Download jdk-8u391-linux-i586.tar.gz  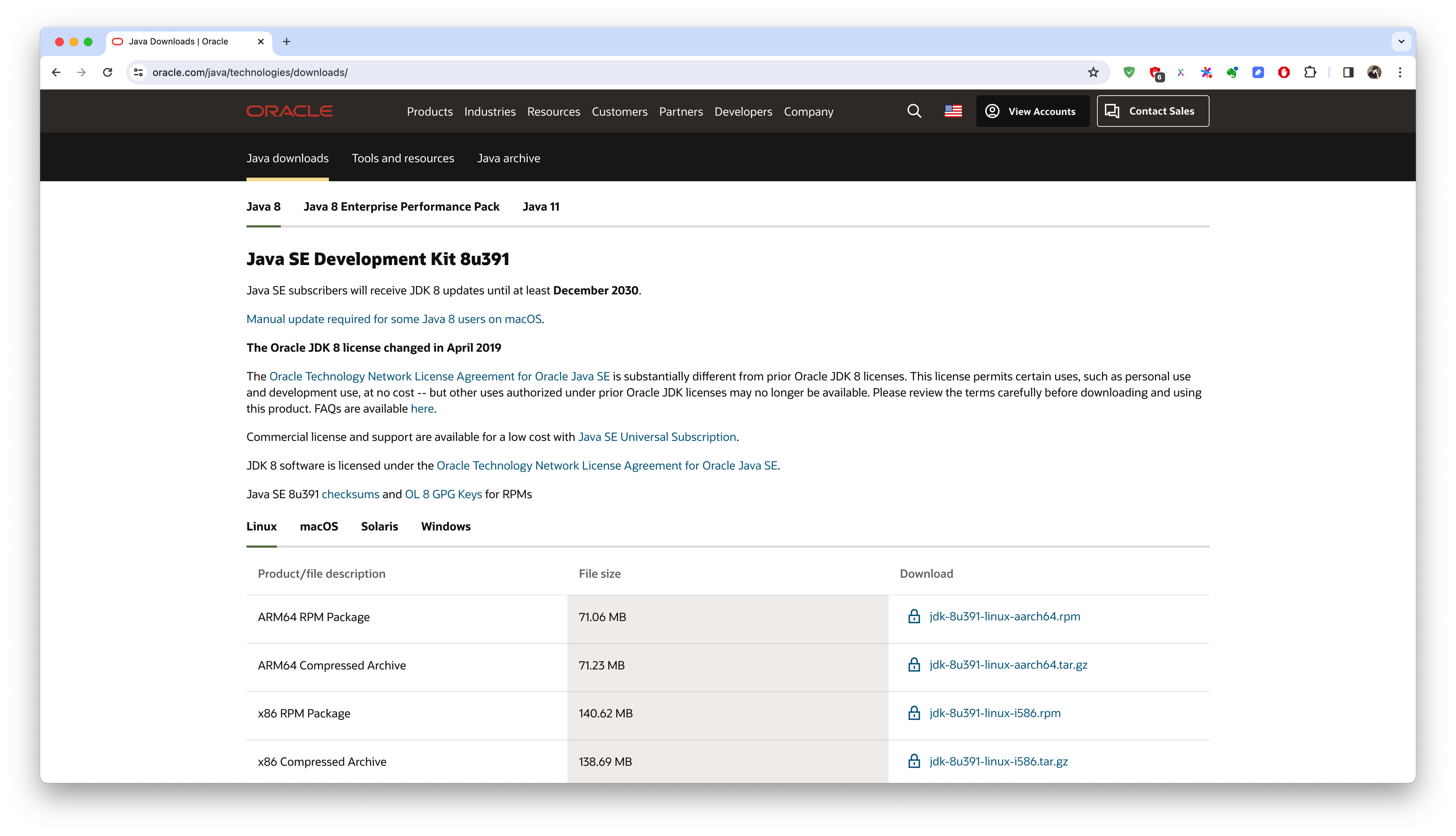coord(998,761)
